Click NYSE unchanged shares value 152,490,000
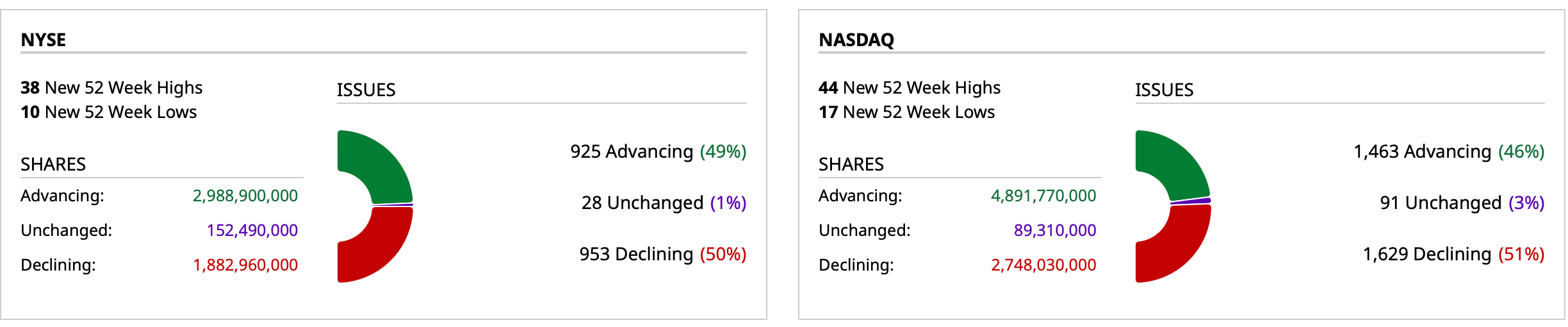 (x=252, y=230)
